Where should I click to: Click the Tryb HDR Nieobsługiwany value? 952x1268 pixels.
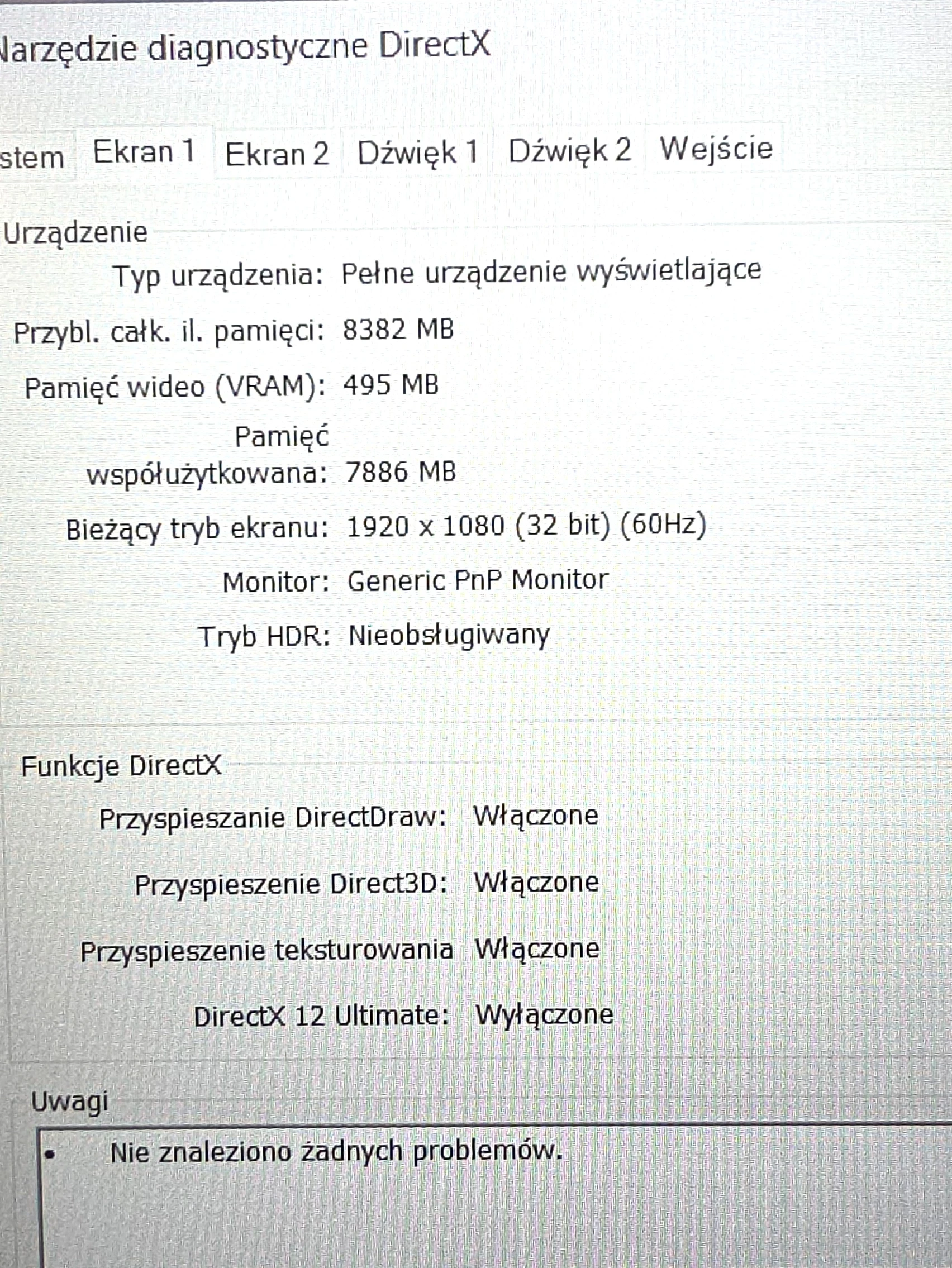pos(449,635)
